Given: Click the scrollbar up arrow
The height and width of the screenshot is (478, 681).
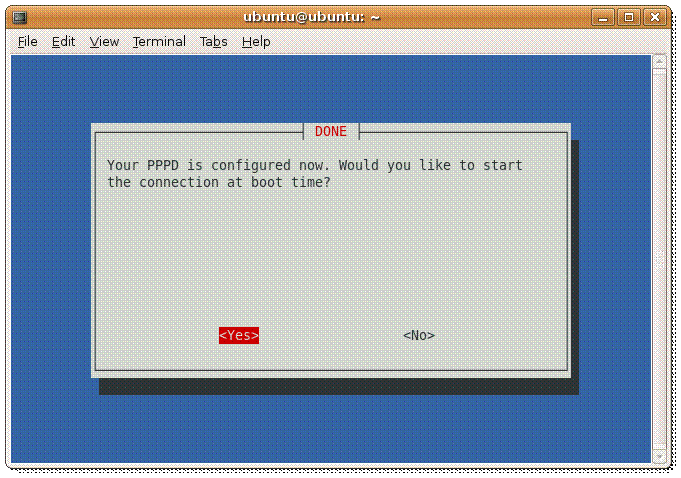Looking at the screenshot, I should coord(659,62).
